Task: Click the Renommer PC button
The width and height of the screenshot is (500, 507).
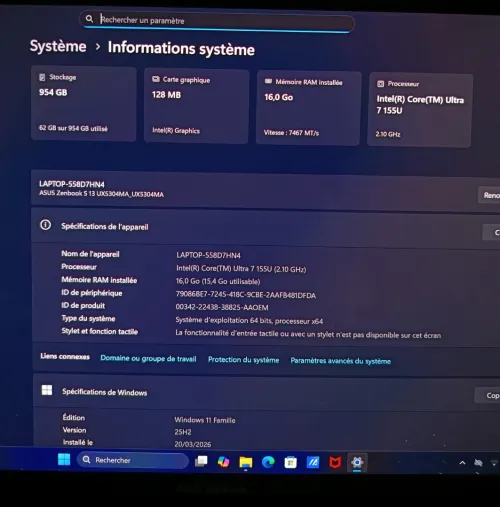Action: (x=489, y=195)
